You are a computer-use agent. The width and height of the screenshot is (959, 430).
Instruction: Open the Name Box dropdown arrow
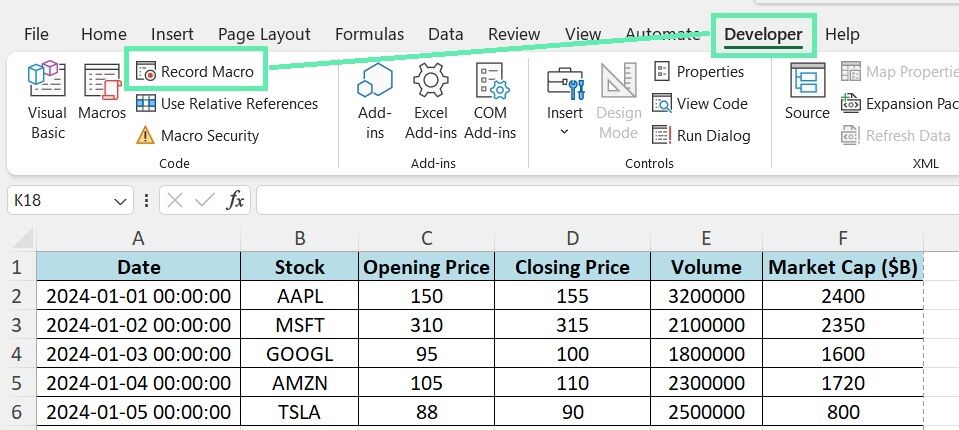pyautogui.click(x=120, y=201)
